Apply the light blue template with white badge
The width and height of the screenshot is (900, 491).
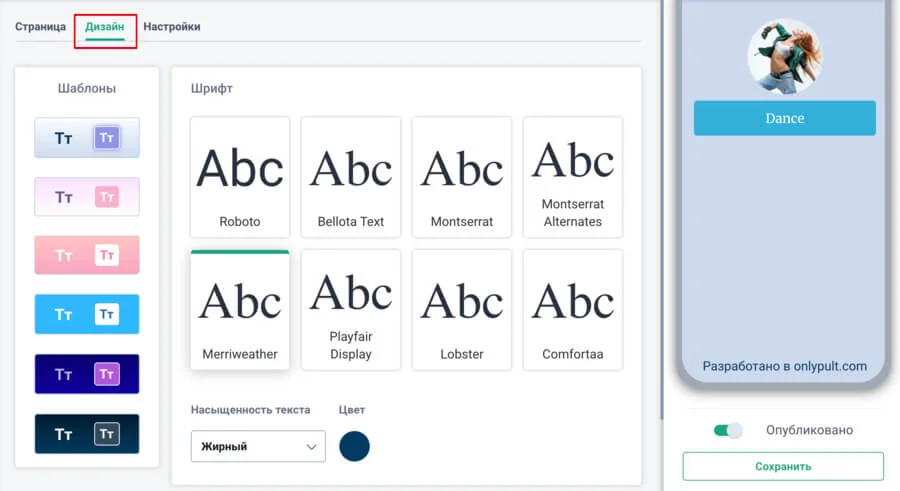click(87, 314)
